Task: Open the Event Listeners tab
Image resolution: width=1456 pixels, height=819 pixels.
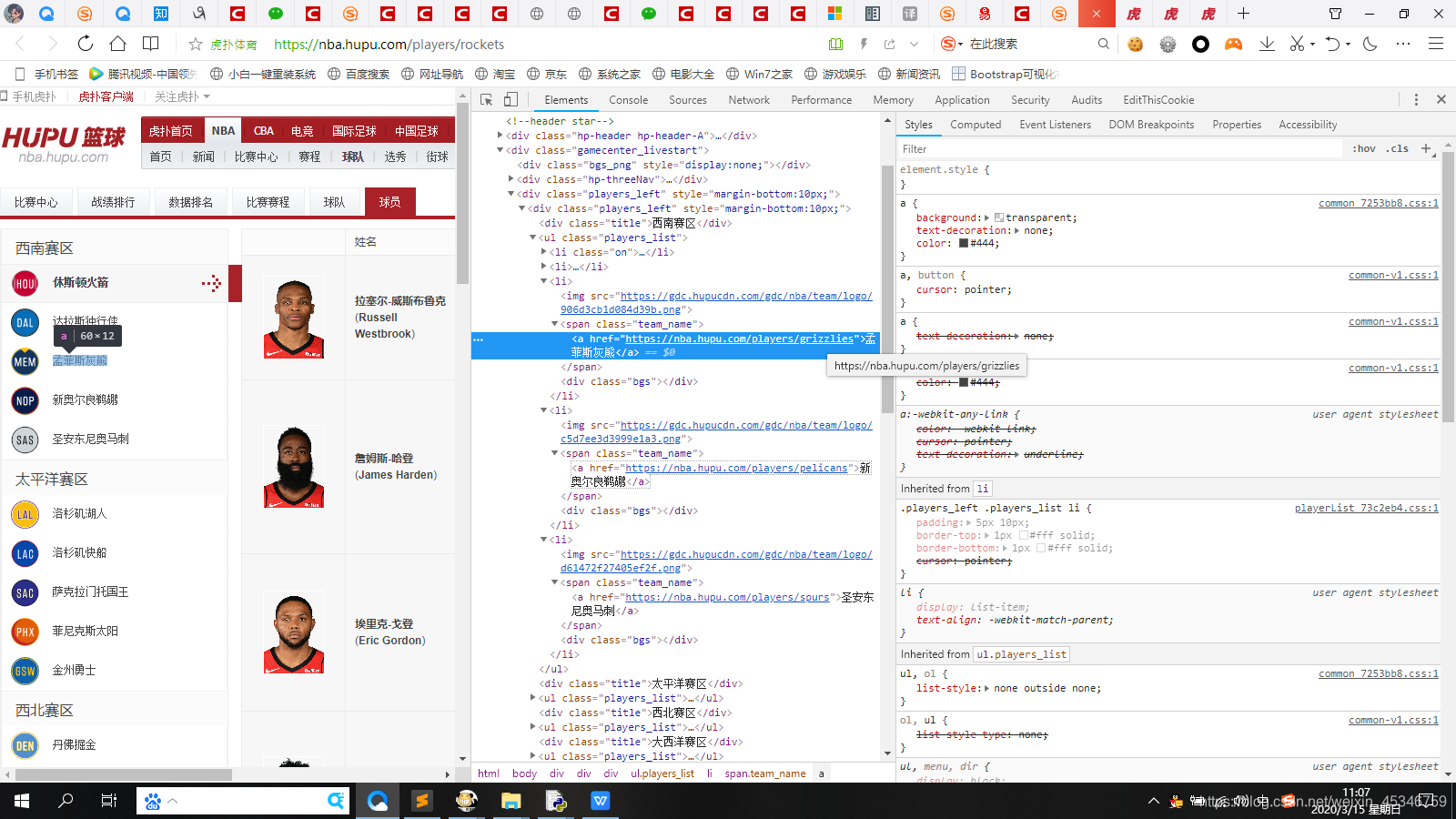Action: pyautogui.click(x=1055, y=125)
